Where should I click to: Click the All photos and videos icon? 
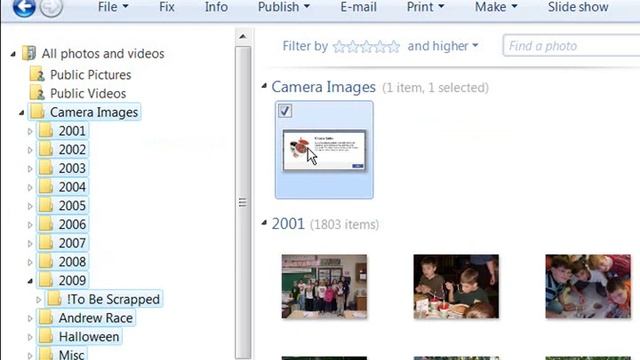point(29,53)
